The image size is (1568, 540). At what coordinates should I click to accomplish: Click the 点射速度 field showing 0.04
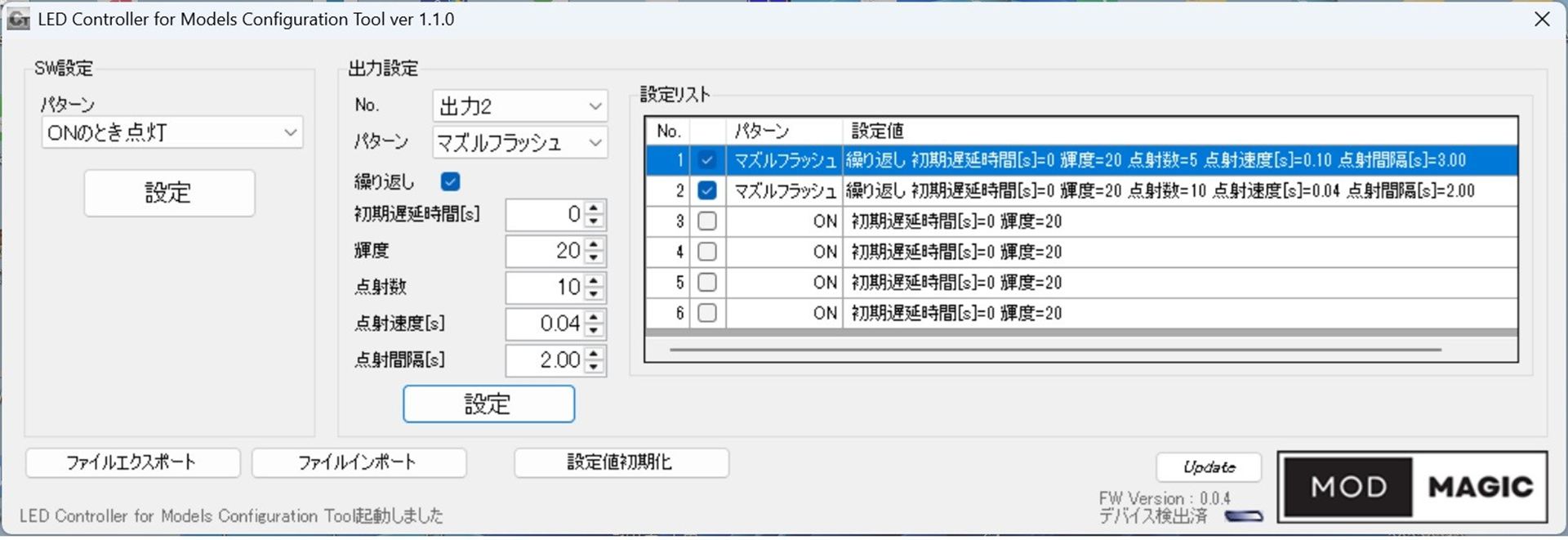[546, 324]
